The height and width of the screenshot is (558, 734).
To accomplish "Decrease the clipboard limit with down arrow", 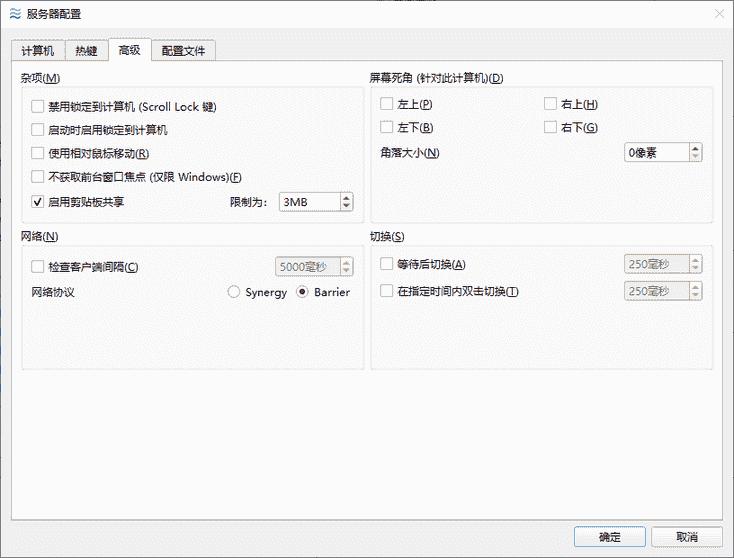I will click(x=346, y=206).
